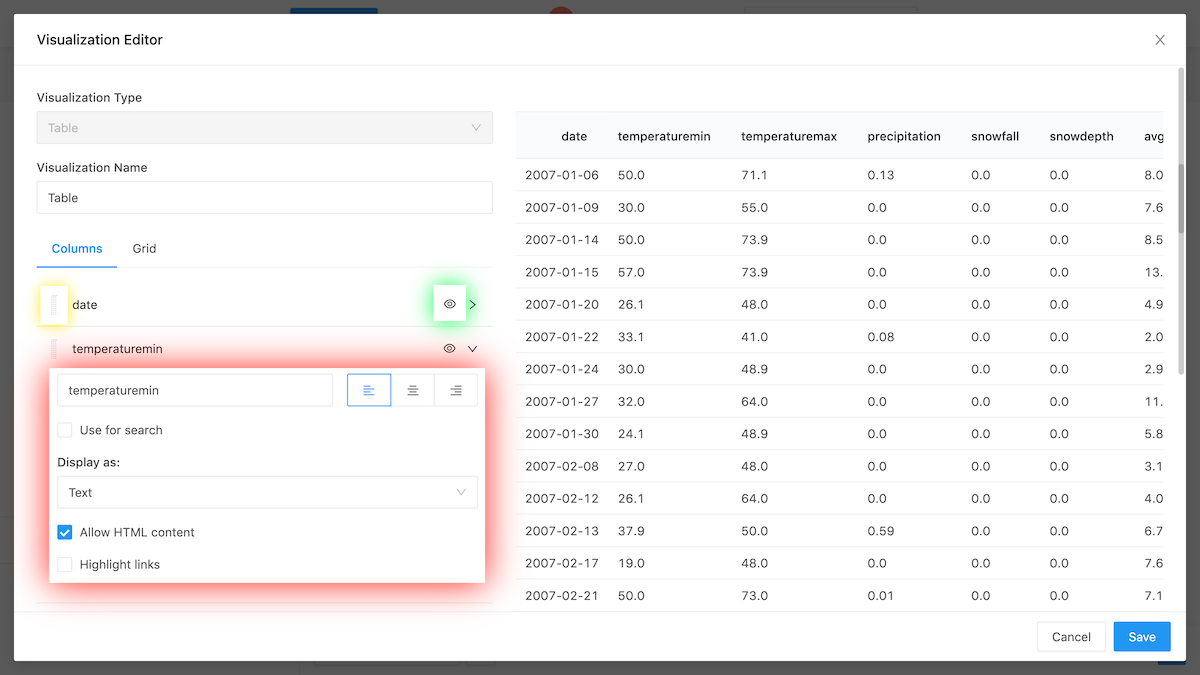This screenshot has height=675, width=1200.
Task: Expand the date column settings
Action: click(x=473, y=304)
